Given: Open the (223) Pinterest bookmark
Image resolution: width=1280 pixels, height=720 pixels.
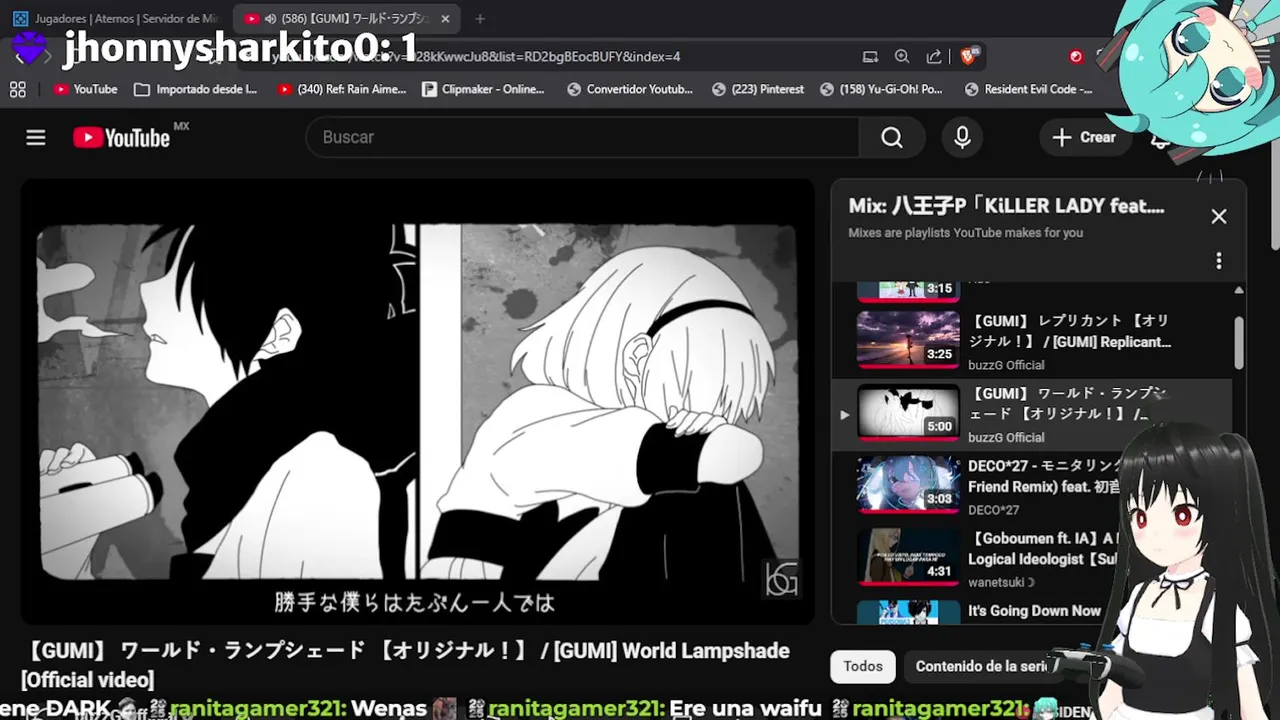Looking at the screenshot, I should pos(757,90).
